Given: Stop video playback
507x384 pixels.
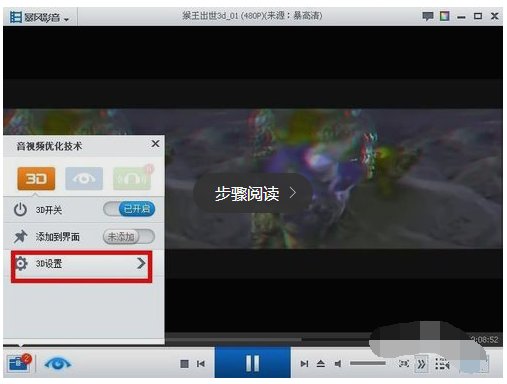Looking at the screenshot, I should click(x=184, y=364).
